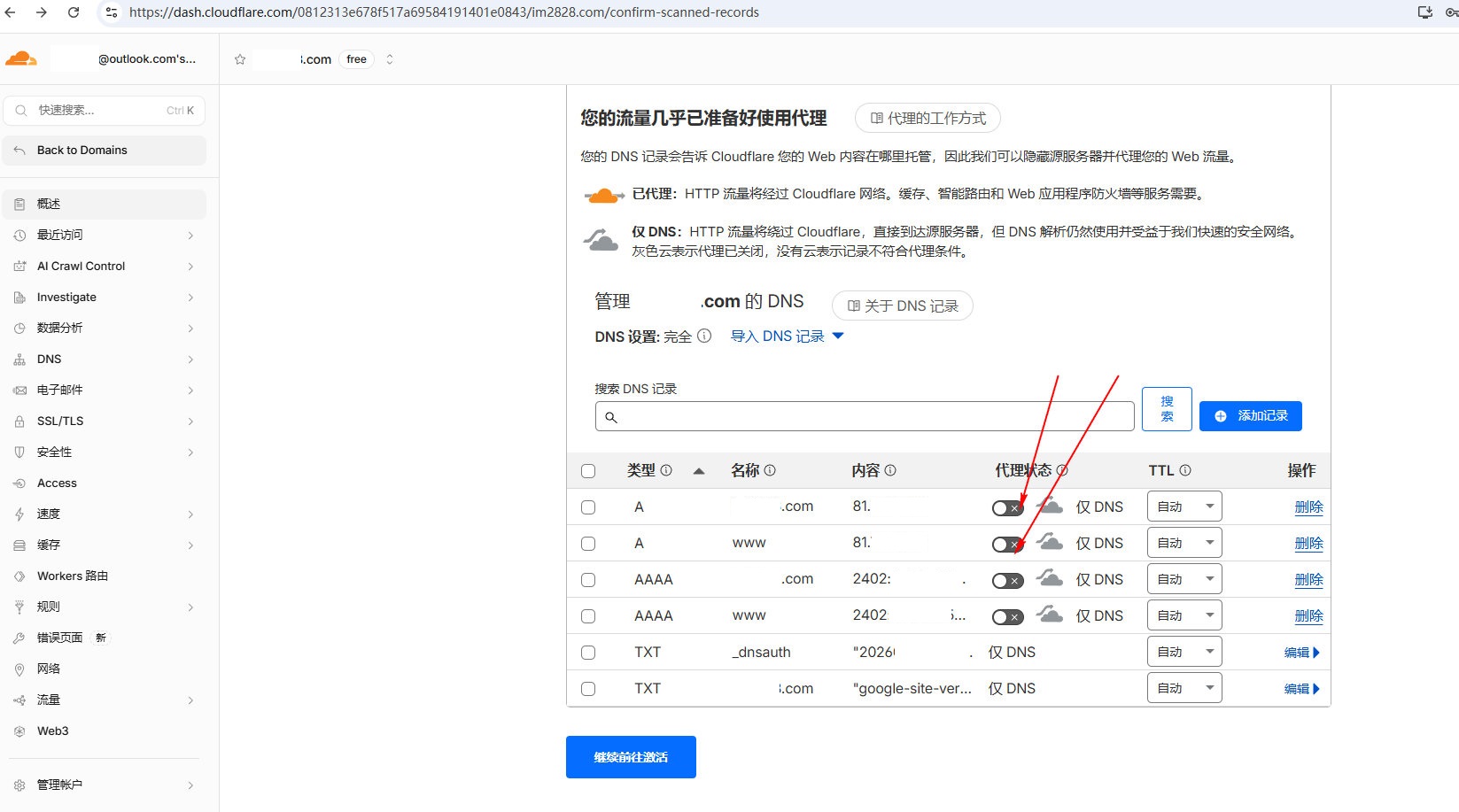Click the Investigate sidebar icon
This screenshot has height=812, width=1459.
click(19, 298)
